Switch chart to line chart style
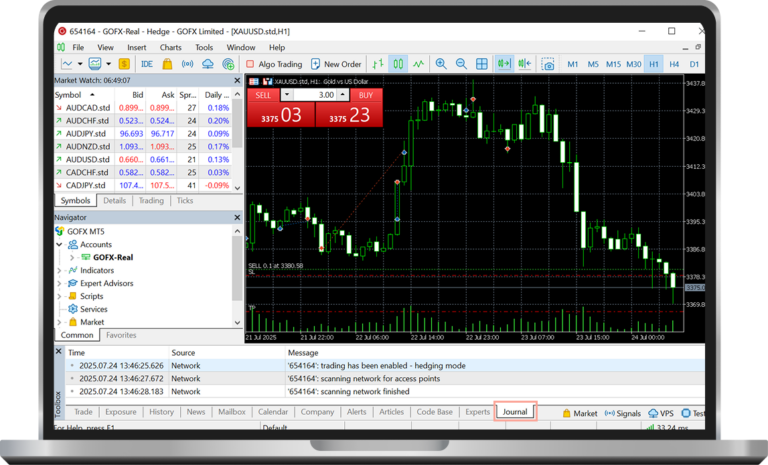768x465 pixels. [x=418, y=64]
